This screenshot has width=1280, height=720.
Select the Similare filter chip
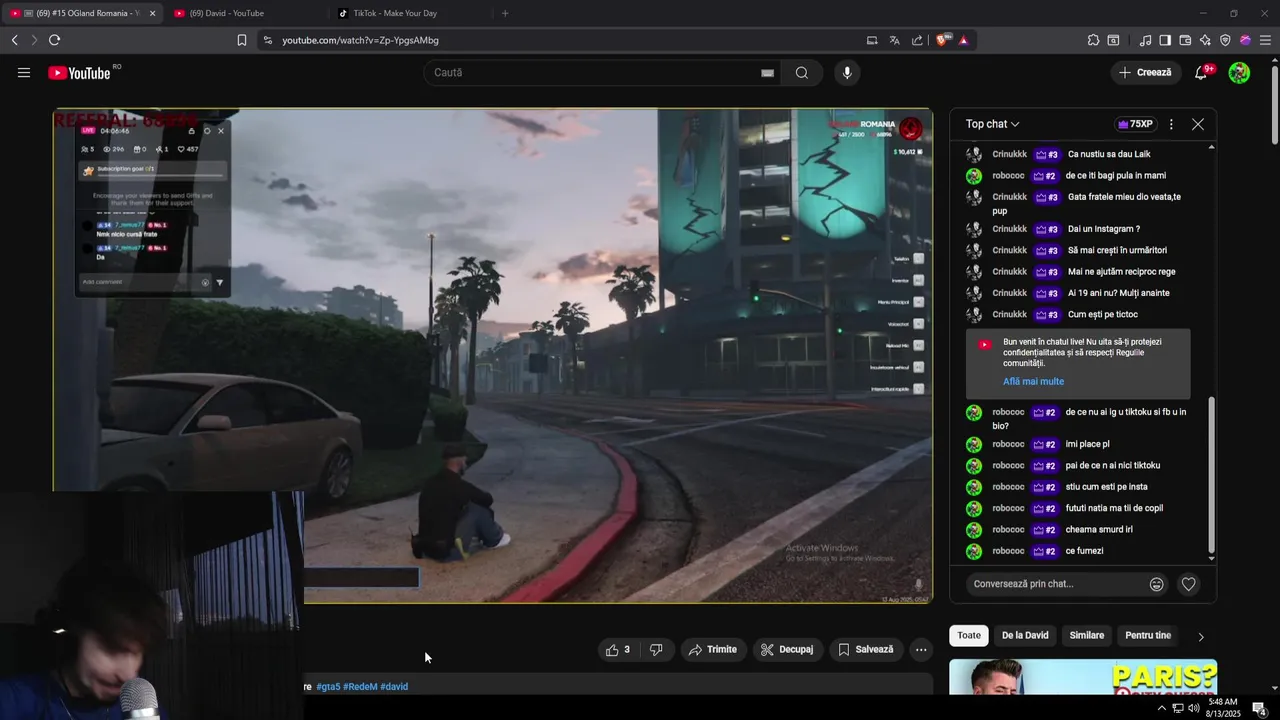(1087, 636)
